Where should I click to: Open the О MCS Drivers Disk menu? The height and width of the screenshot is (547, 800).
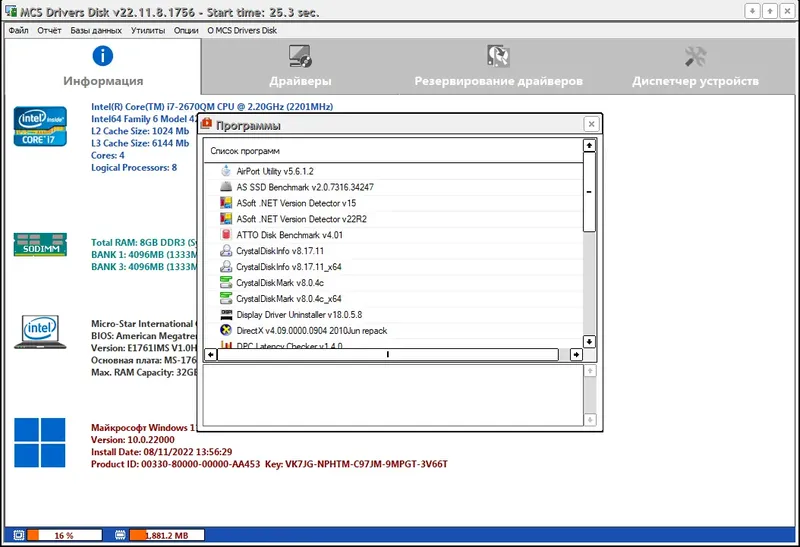242,31
